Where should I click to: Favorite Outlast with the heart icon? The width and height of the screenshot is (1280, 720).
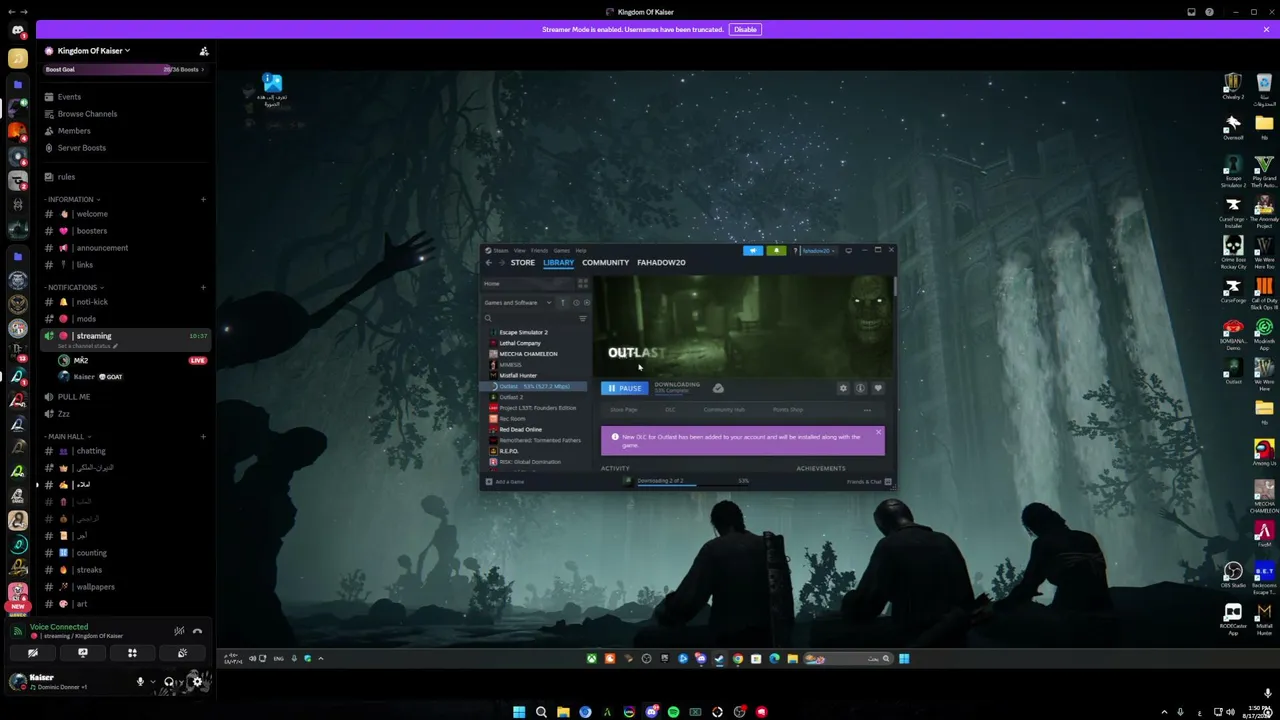878,388
